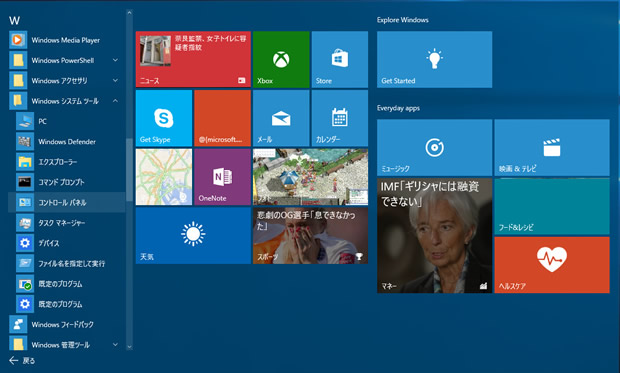Open the Xbox tile
The width and height of the screenshot is (620, 373).
pos(281,59)
